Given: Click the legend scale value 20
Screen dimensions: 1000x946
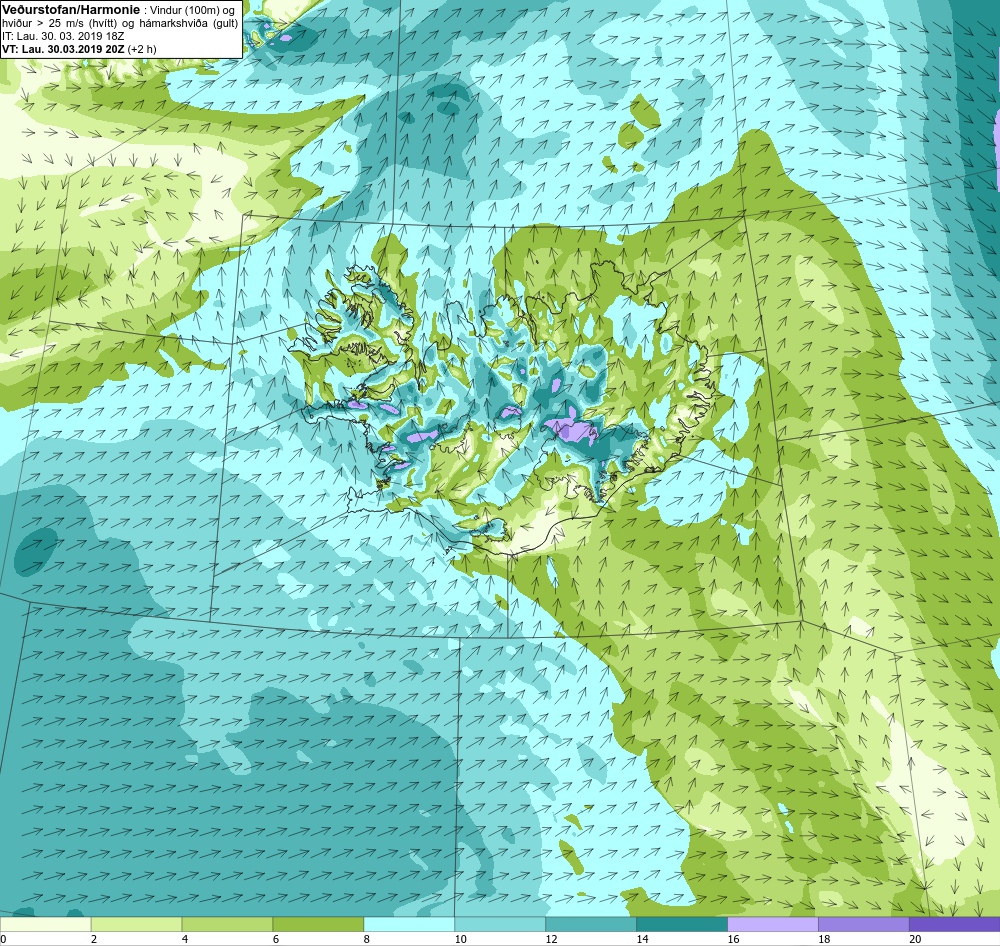Looking at the screenshot, I should [x=915, y=939].
